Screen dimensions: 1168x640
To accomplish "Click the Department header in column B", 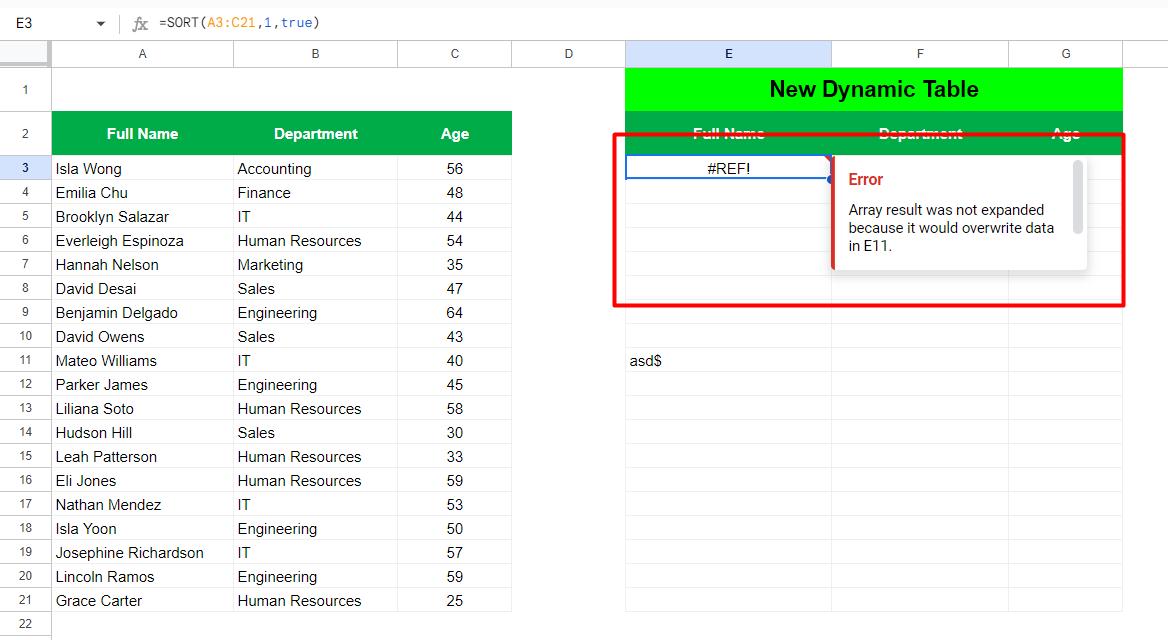I will point(316,133).
